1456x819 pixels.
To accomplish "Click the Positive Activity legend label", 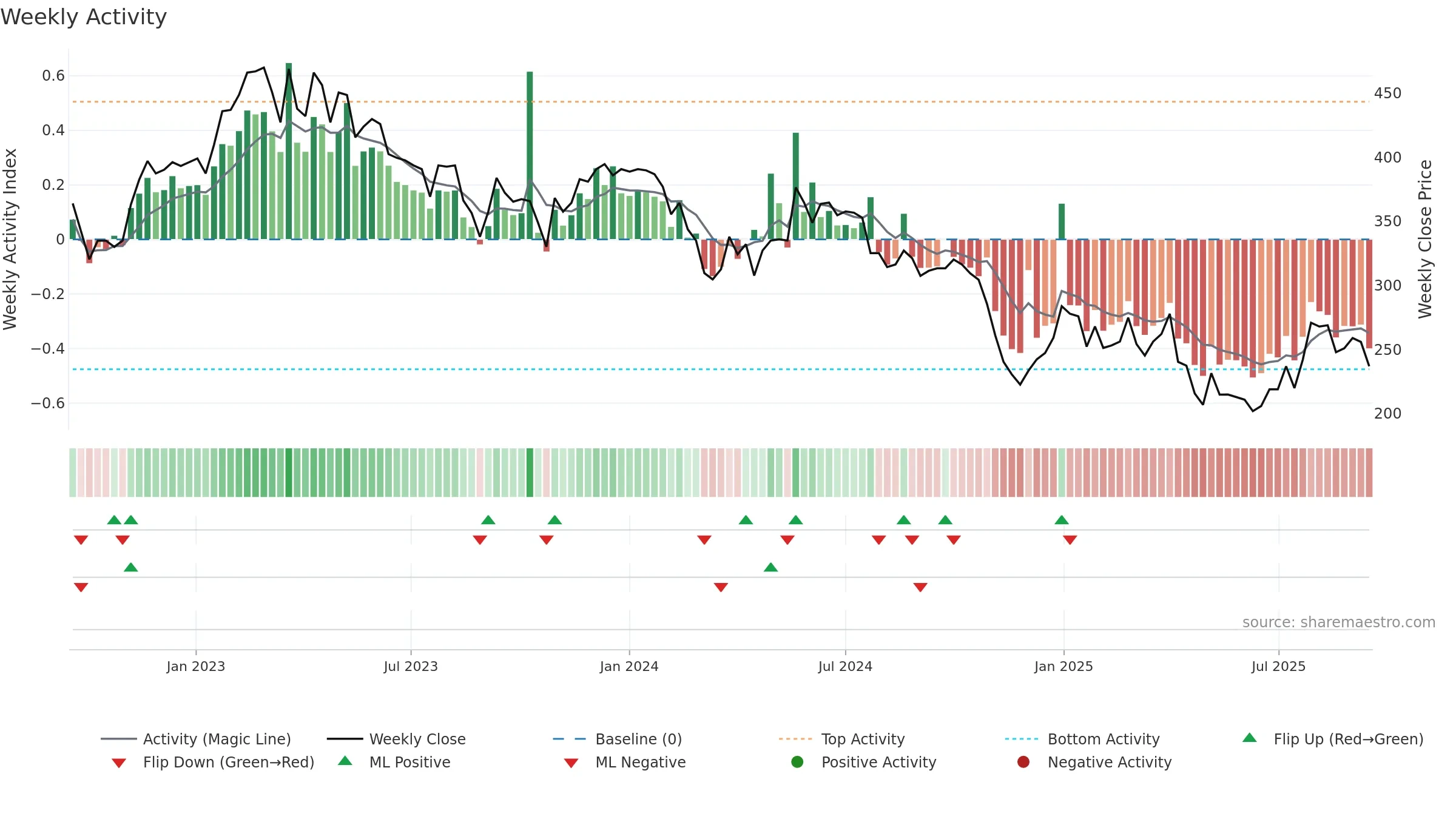I will (879, 762).
